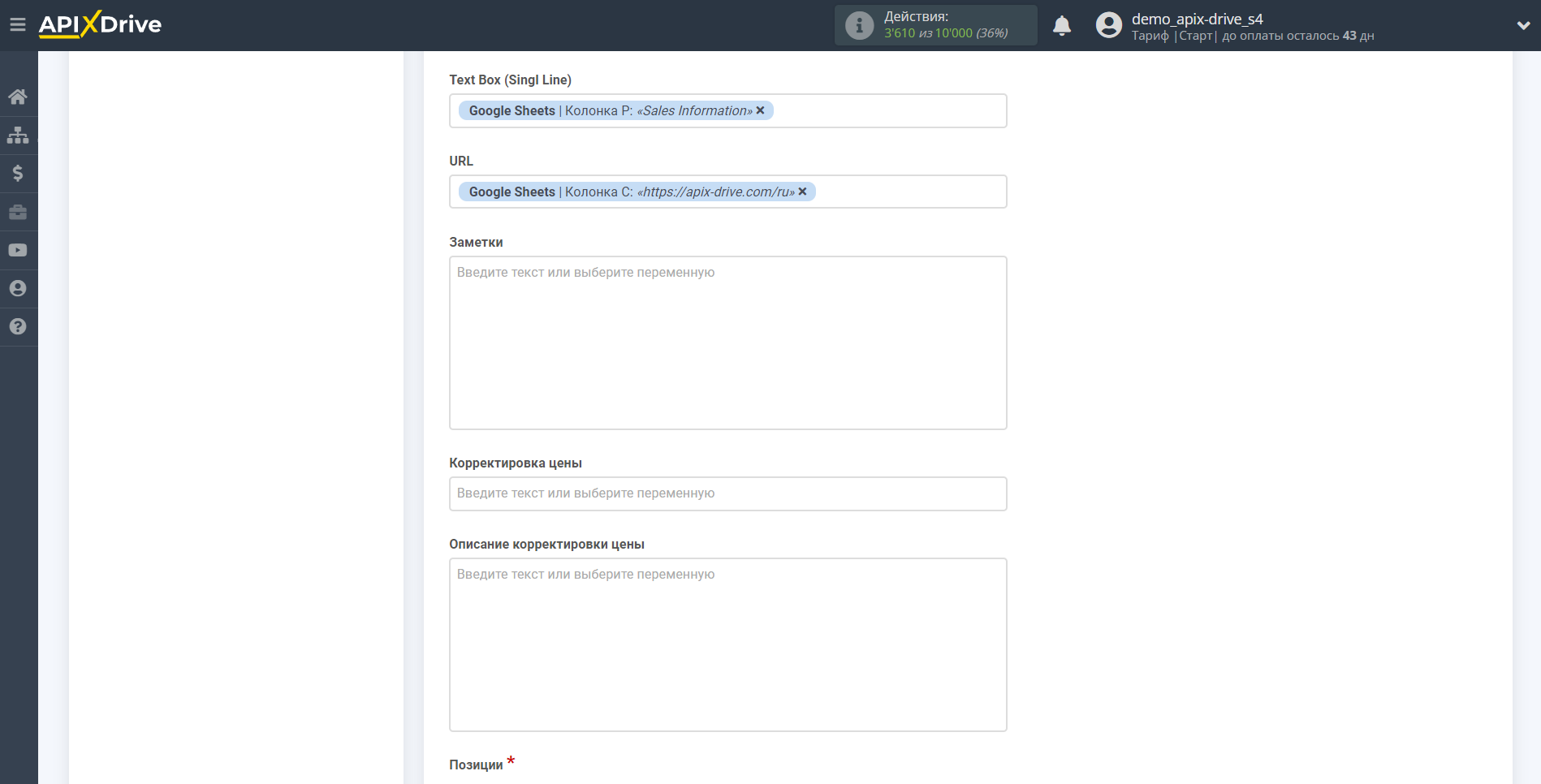Click the Корректировка цены input field
Image resolution: width=1541 pixels, height=784 pixels.
coord(727,493)
